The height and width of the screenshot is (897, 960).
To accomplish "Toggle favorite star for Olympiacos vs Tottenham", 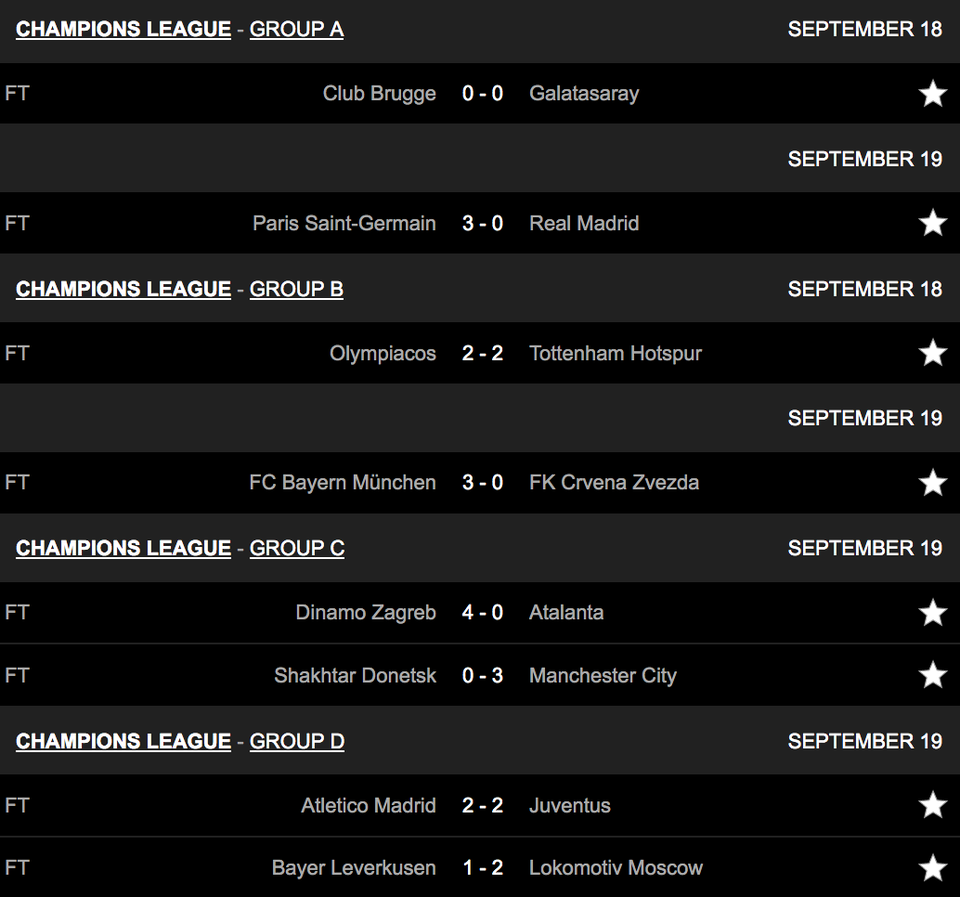I will coord(932,353).
